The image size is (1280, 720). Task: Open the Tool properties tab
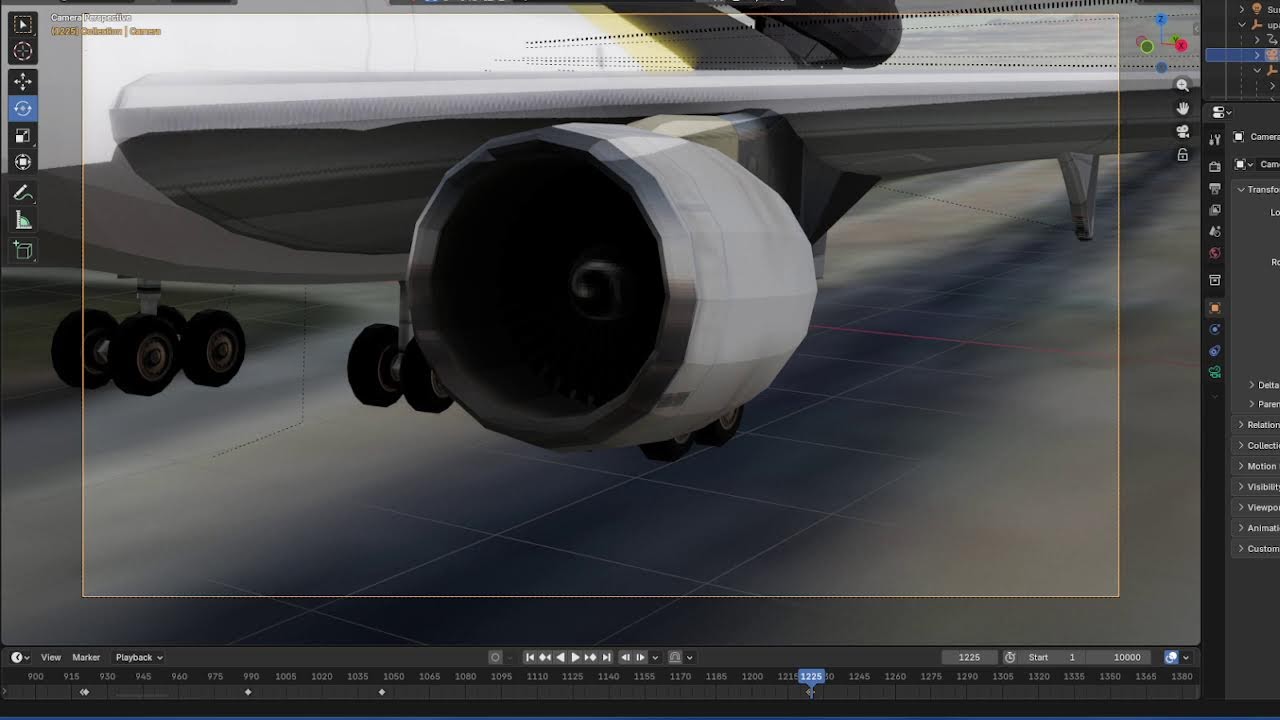click(1215, 140)
